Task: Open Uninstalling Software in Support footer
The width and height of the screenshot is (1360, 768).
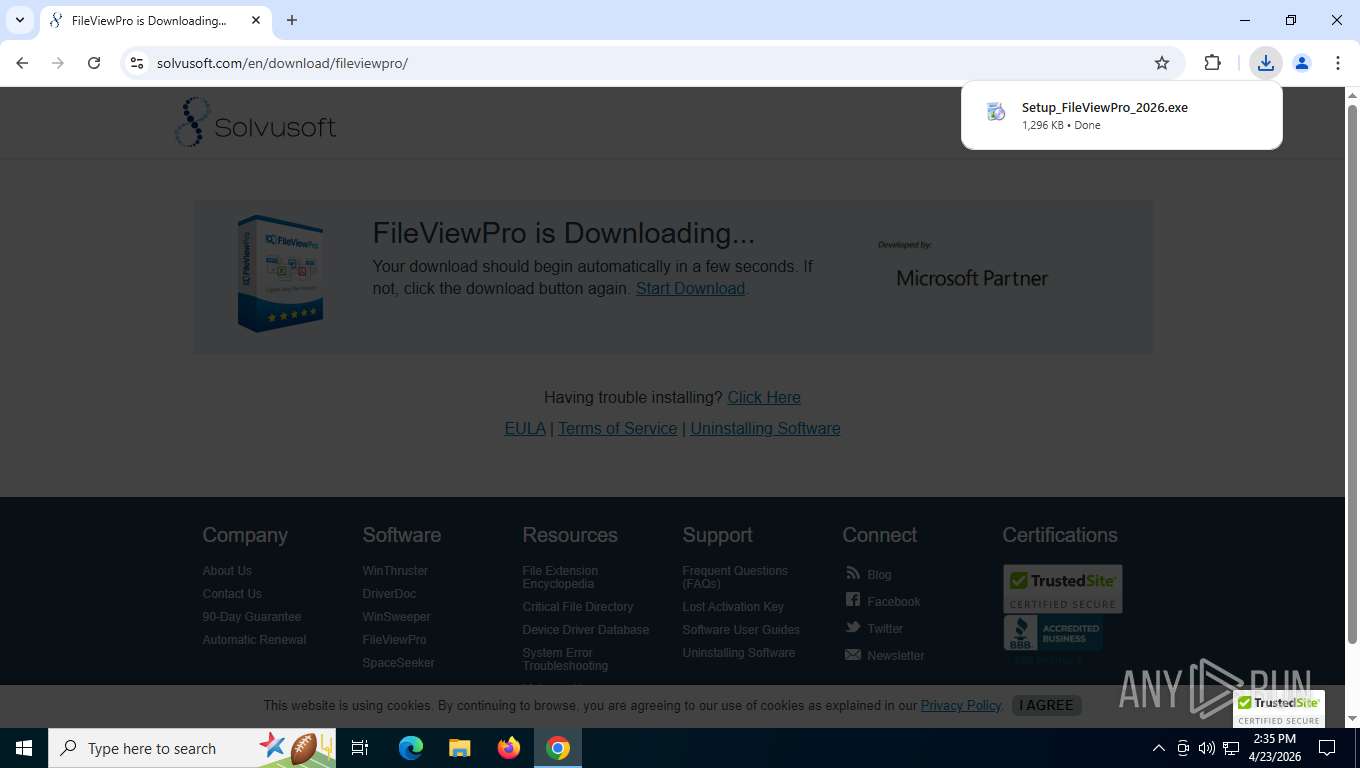Action: click(x=739, y=653)
